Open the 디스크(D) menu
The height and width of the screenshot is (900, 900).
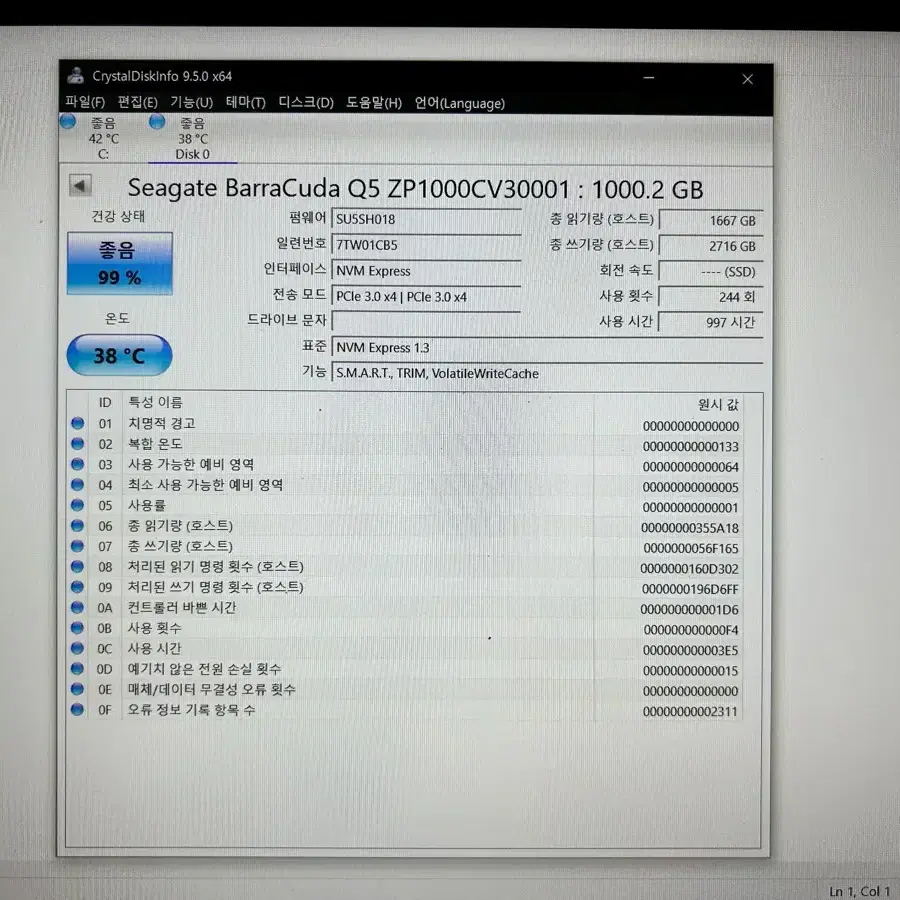(x=306, y=102)
